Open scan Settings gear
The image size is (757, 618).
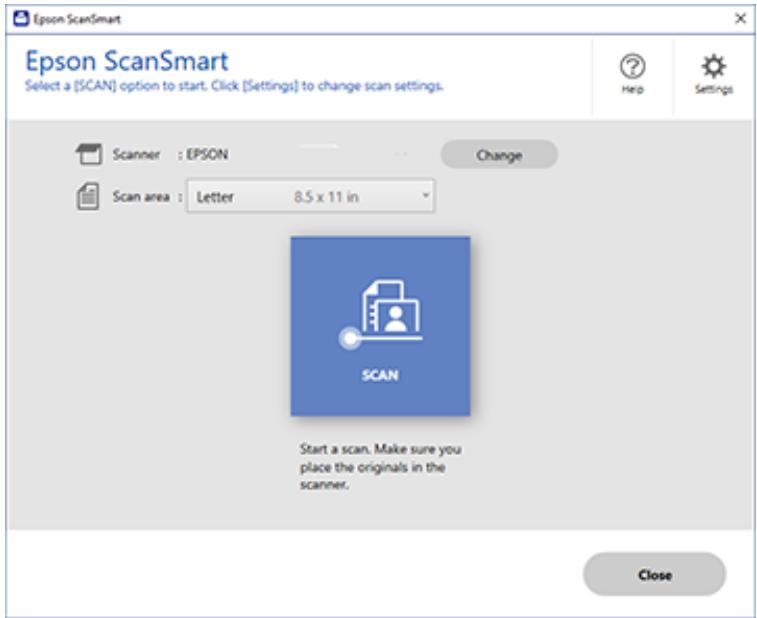[714, 74]
